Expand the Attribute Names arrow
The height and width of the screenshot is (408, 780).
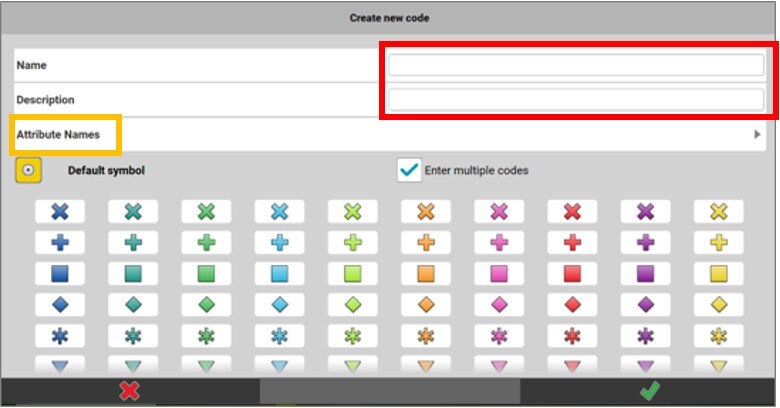757,134
